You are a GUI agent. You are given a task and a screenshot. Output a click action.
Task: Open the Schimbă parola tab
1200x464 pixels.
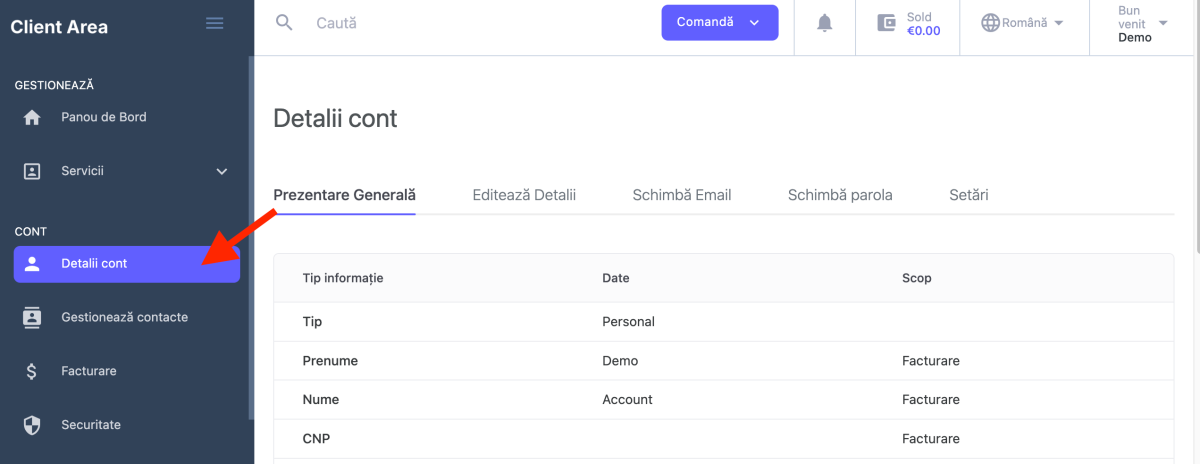[x=839, y=195]
